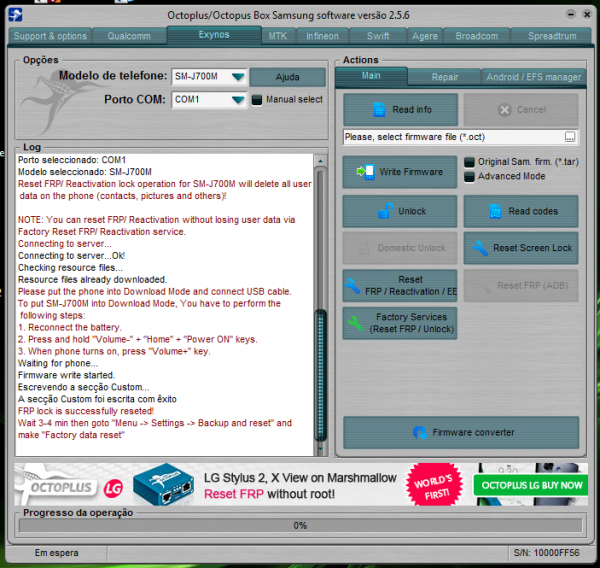Open the Infineon tab
Screen dimensions: 600x568
[322, 36]
